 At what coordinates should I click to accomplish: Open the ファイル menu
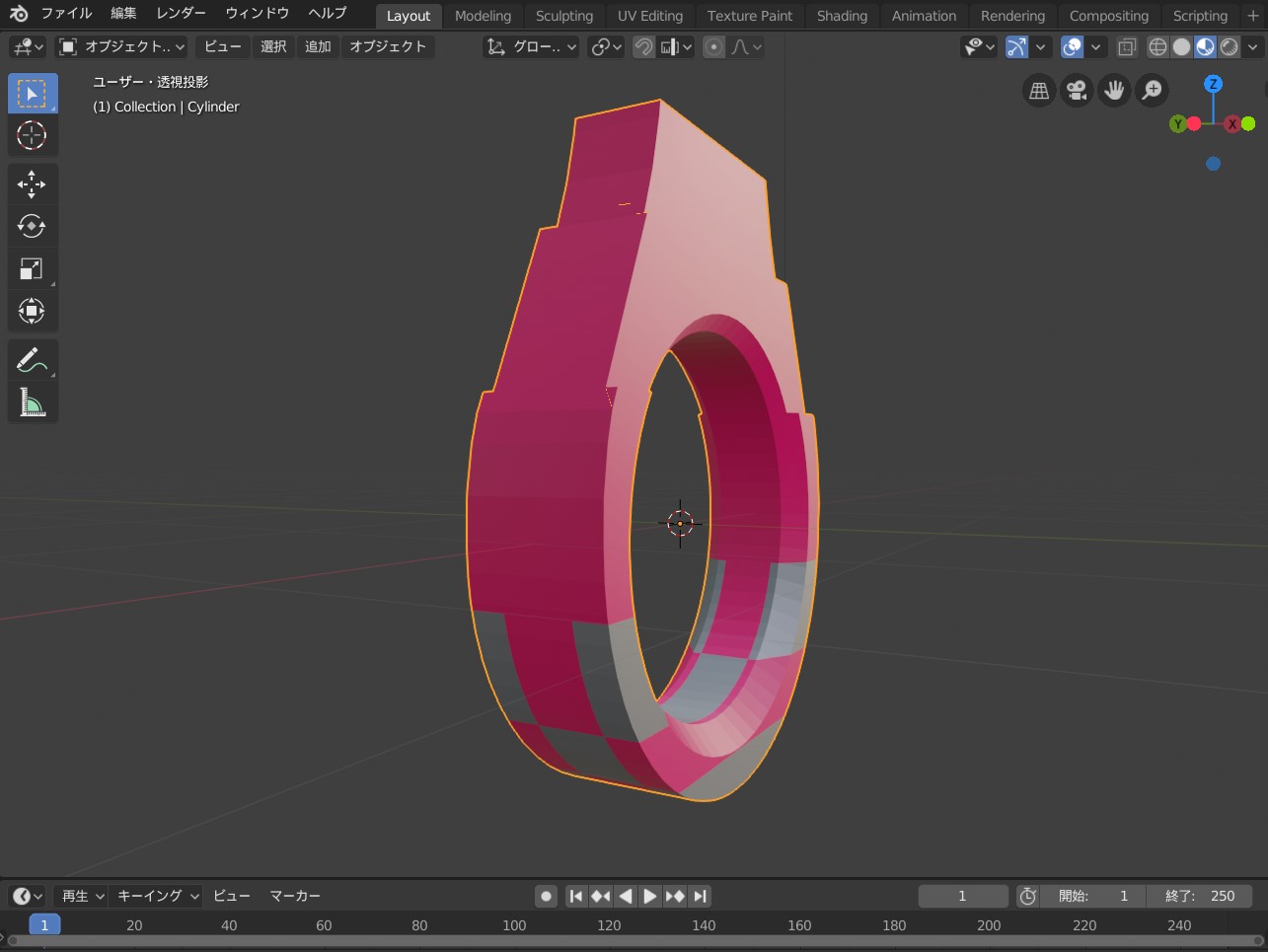[x=66, y=14]
